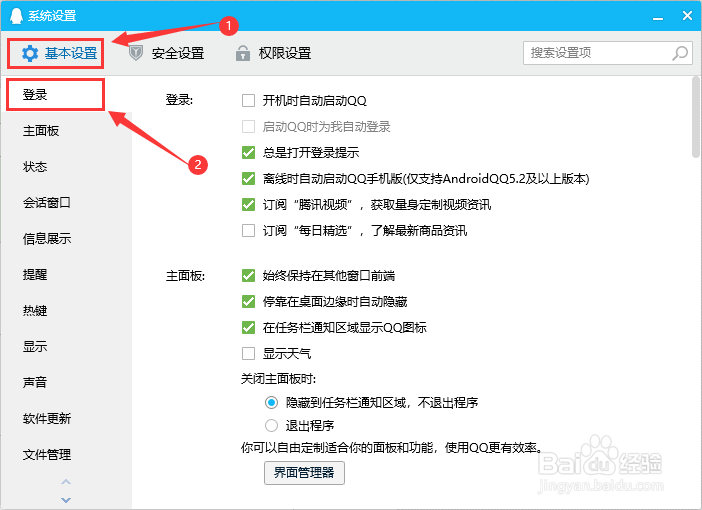This screenshot has height=510, width=702.
Task: Check the 订阅“每日精选” option
Action: point(248,230)
